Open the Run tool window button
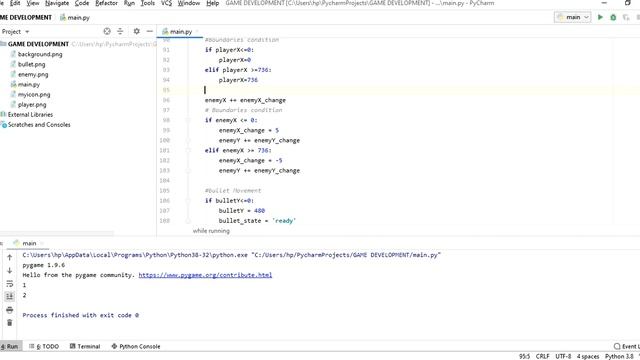Screen dimensions: 640x360 click(x=10, y=347)
